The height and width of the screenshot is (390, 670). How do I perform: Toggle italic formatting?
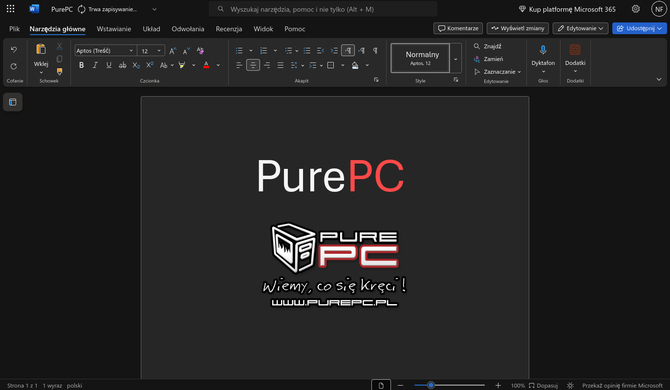[x=95, y=65]
